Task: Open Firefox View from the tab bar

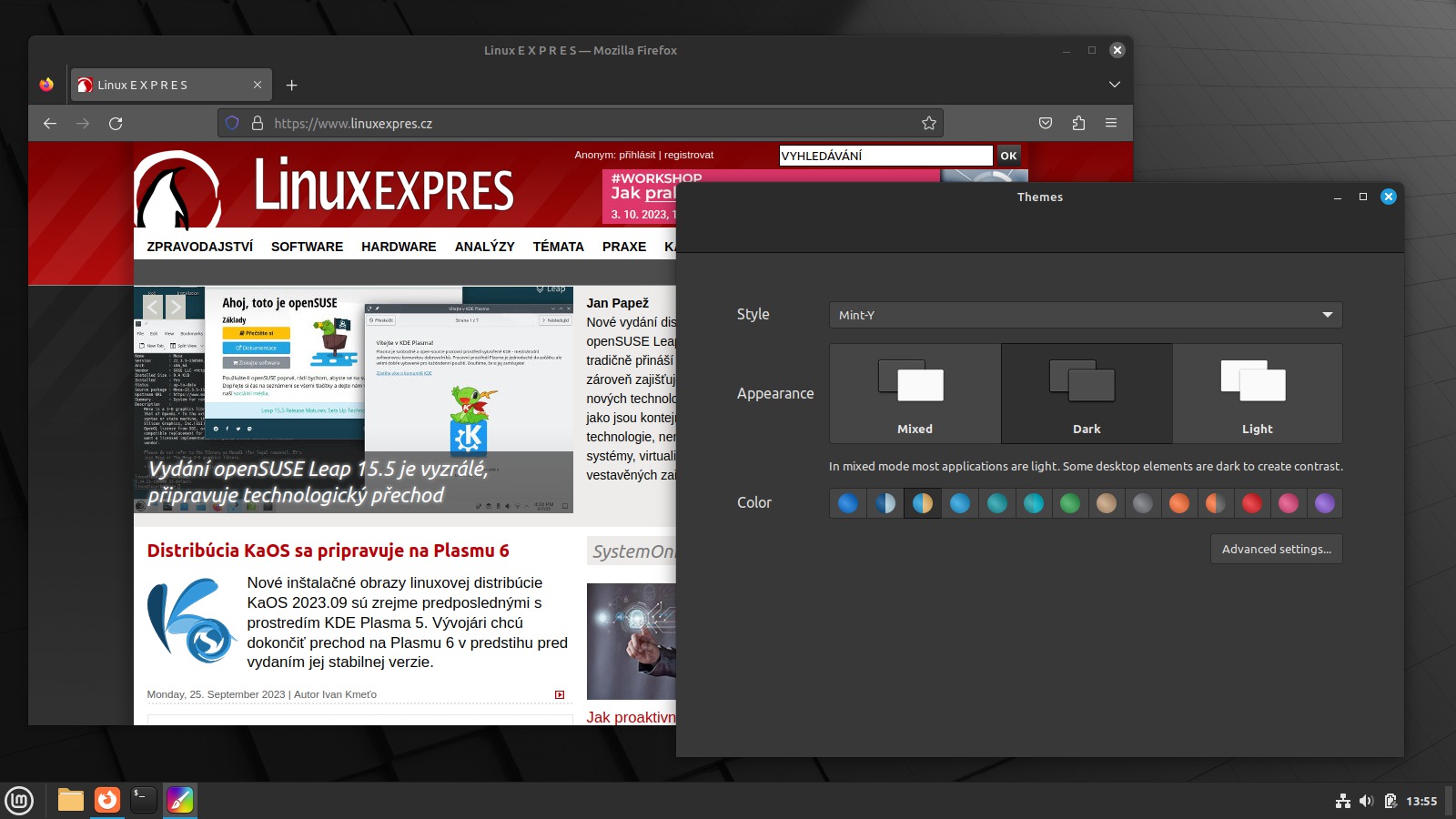Action: pyautogui.click(x=46, y=85)
